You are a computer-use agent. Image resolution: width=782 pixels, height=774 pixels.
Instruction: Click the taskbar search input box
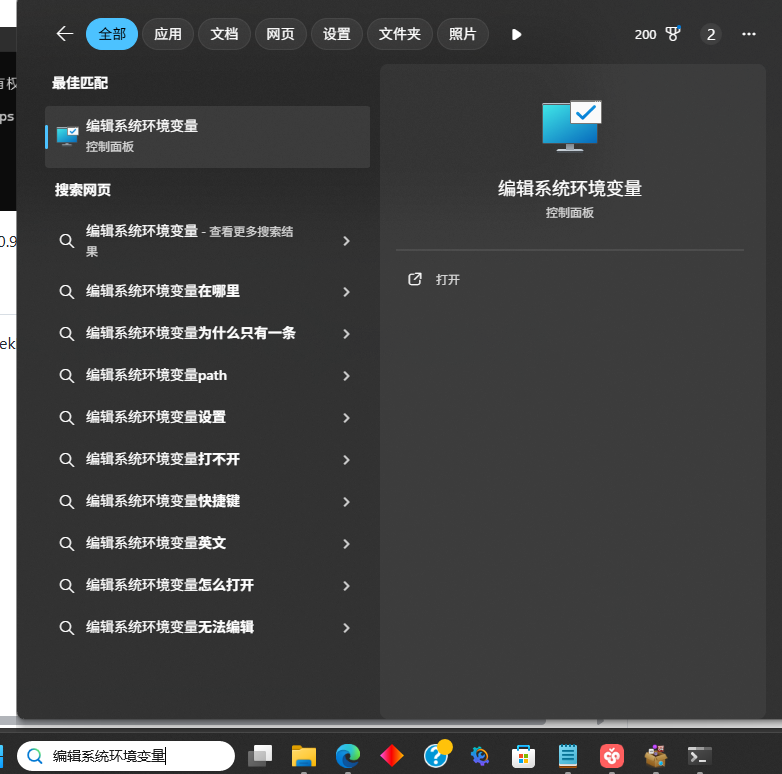point(130,756)
